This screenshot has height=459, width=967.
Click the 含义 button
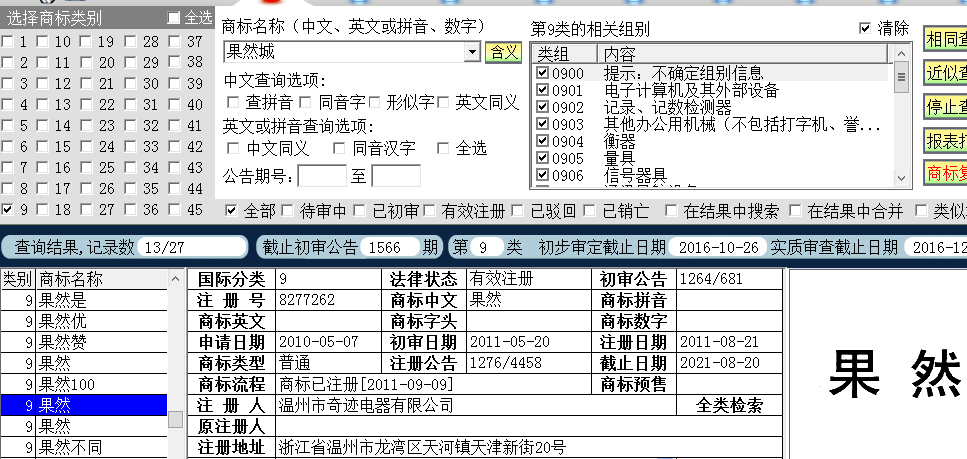[x=504, y=52]
